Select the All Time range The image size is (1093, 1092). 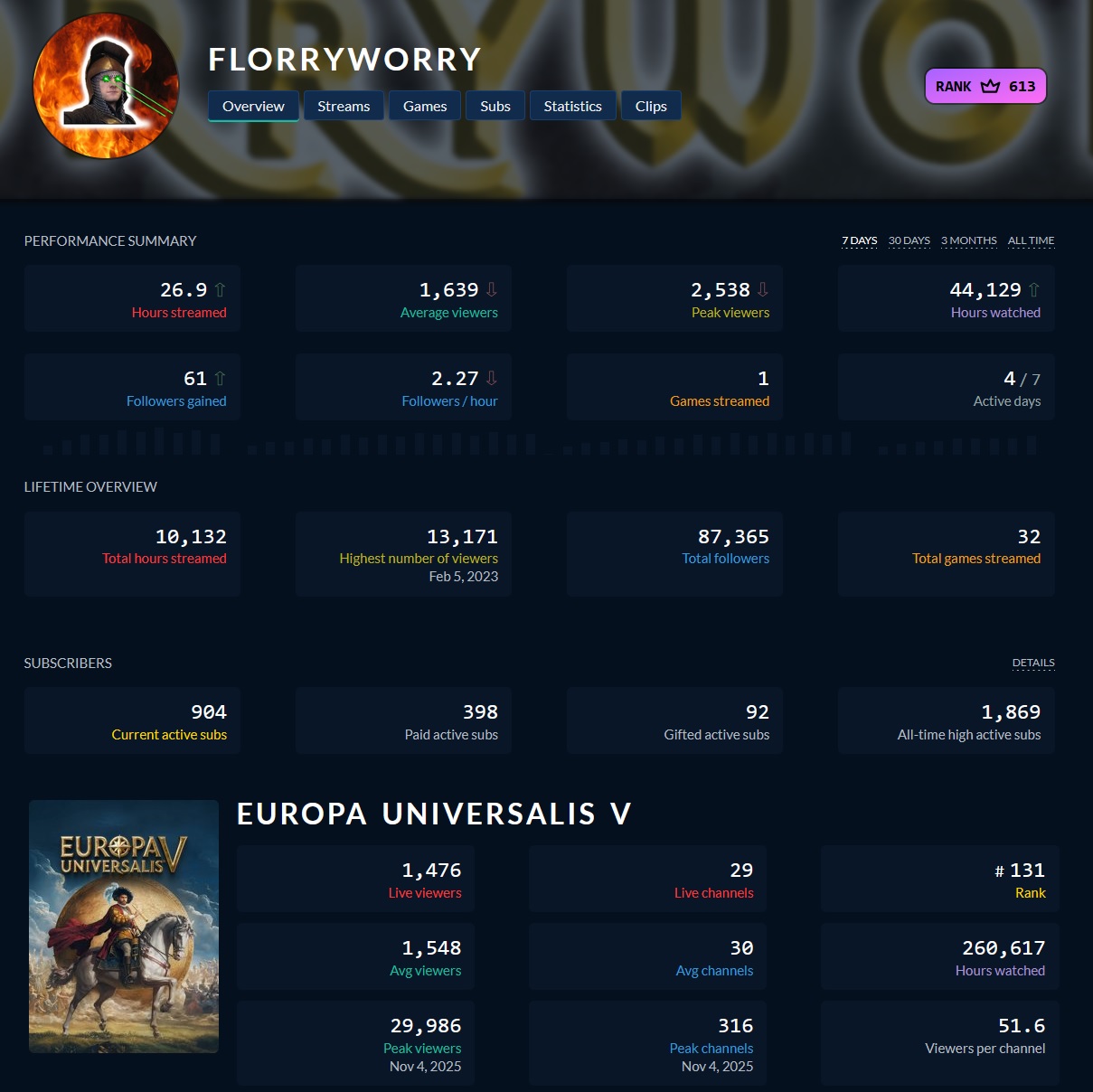(x=1031, y=240)
